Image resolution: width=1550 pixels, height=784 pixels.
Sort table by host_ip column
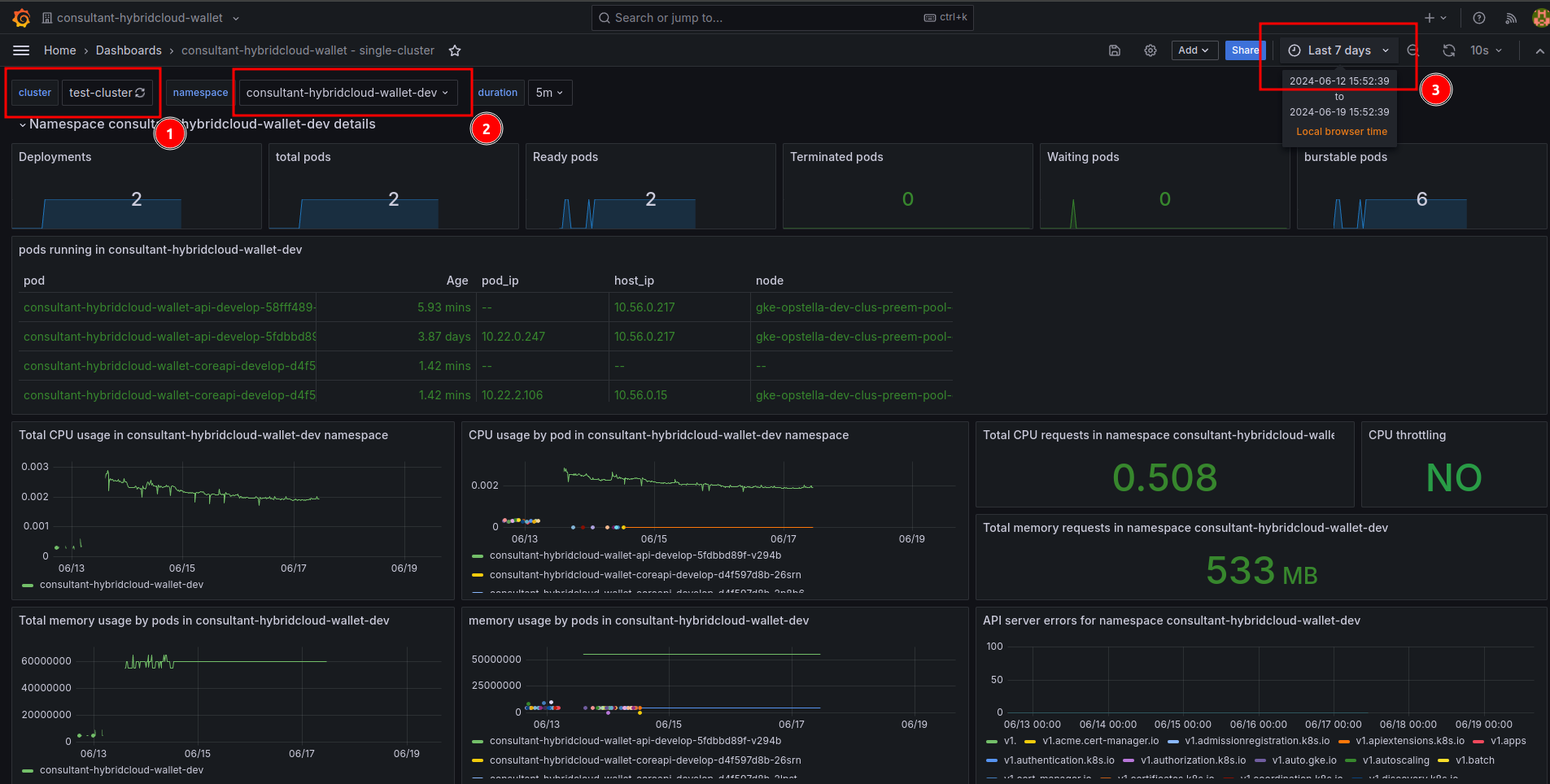[634, 281]
